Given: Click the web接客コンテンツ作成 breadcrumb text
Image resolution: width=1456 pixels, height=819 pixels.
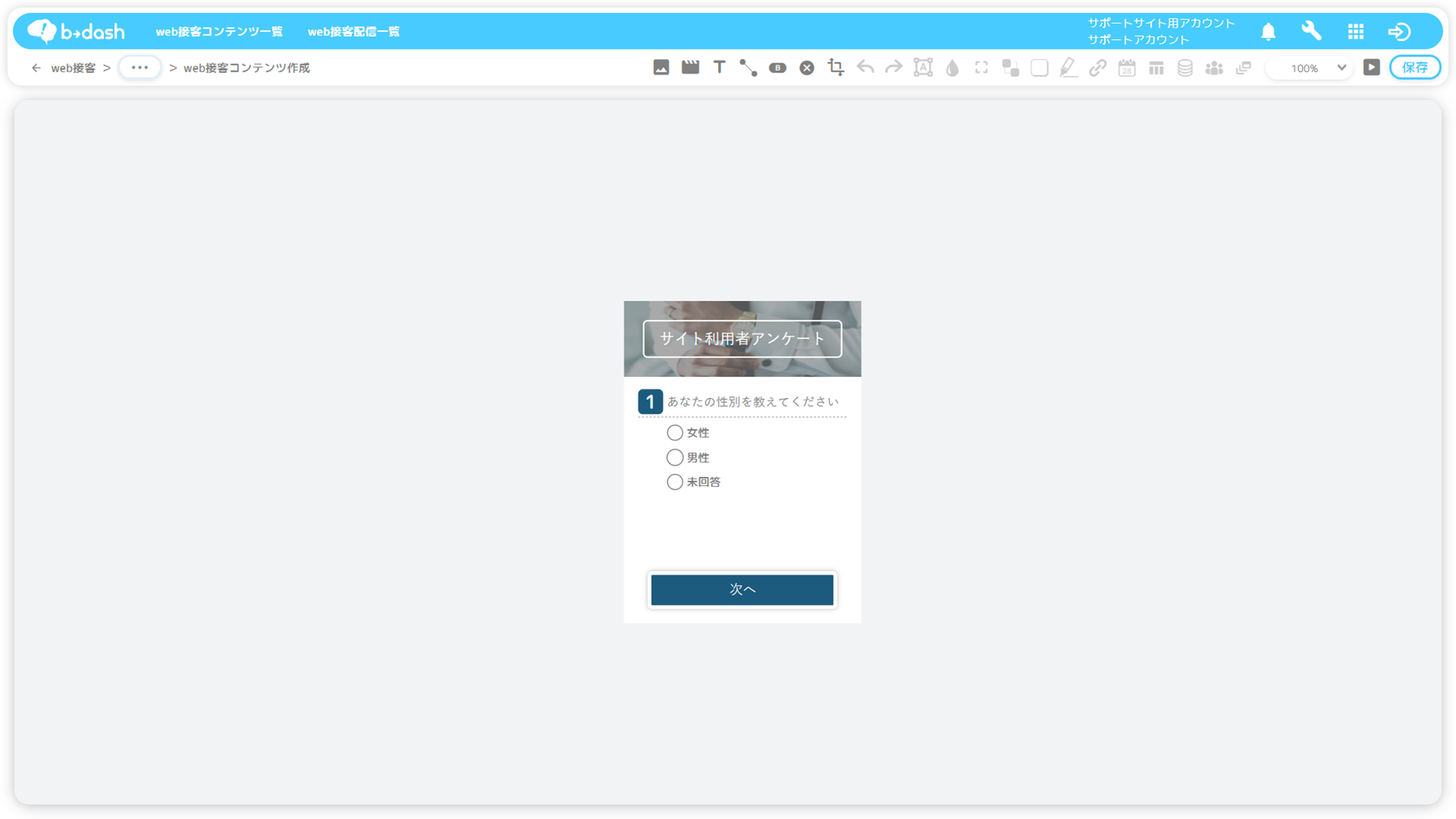Looking at the screenshot, I should [x=247, y=68].
